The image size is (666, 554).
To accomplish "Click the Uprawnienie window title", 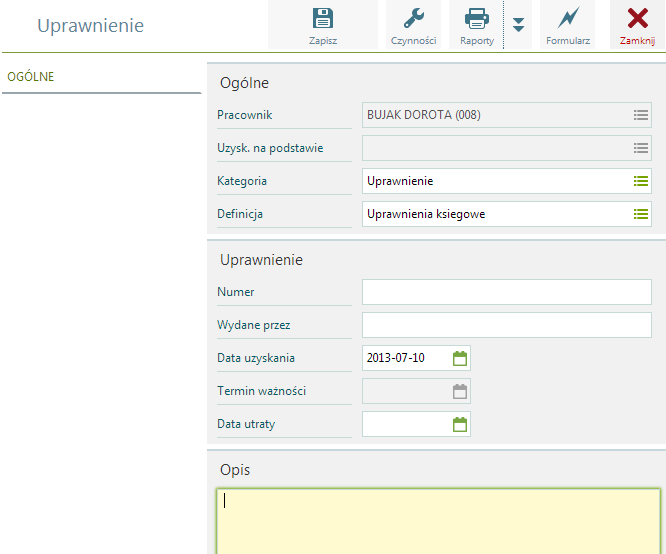I will [x=90, y=25].
